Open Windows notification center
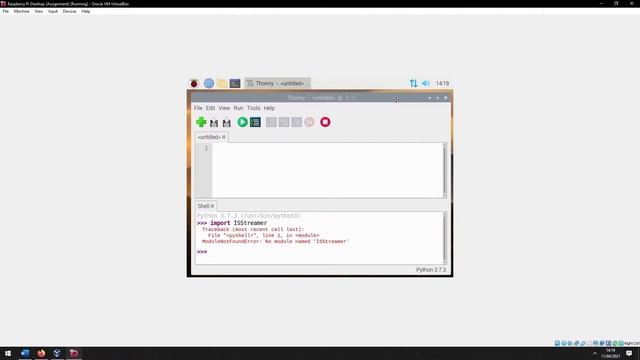This screenshot has width=640, height=360. point(629,353)
